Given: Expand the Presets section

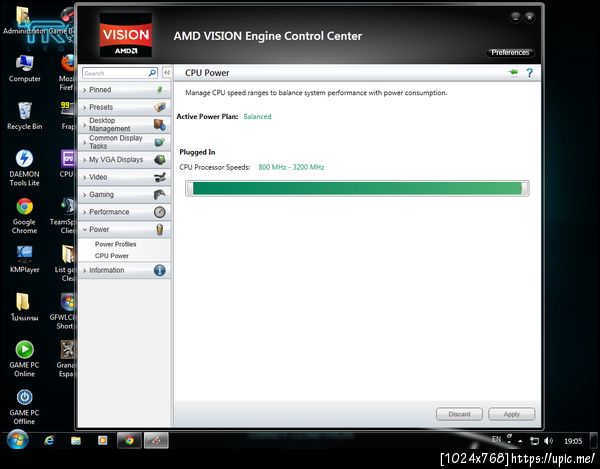Looking at the screenshot, I should tap(124, 107).
